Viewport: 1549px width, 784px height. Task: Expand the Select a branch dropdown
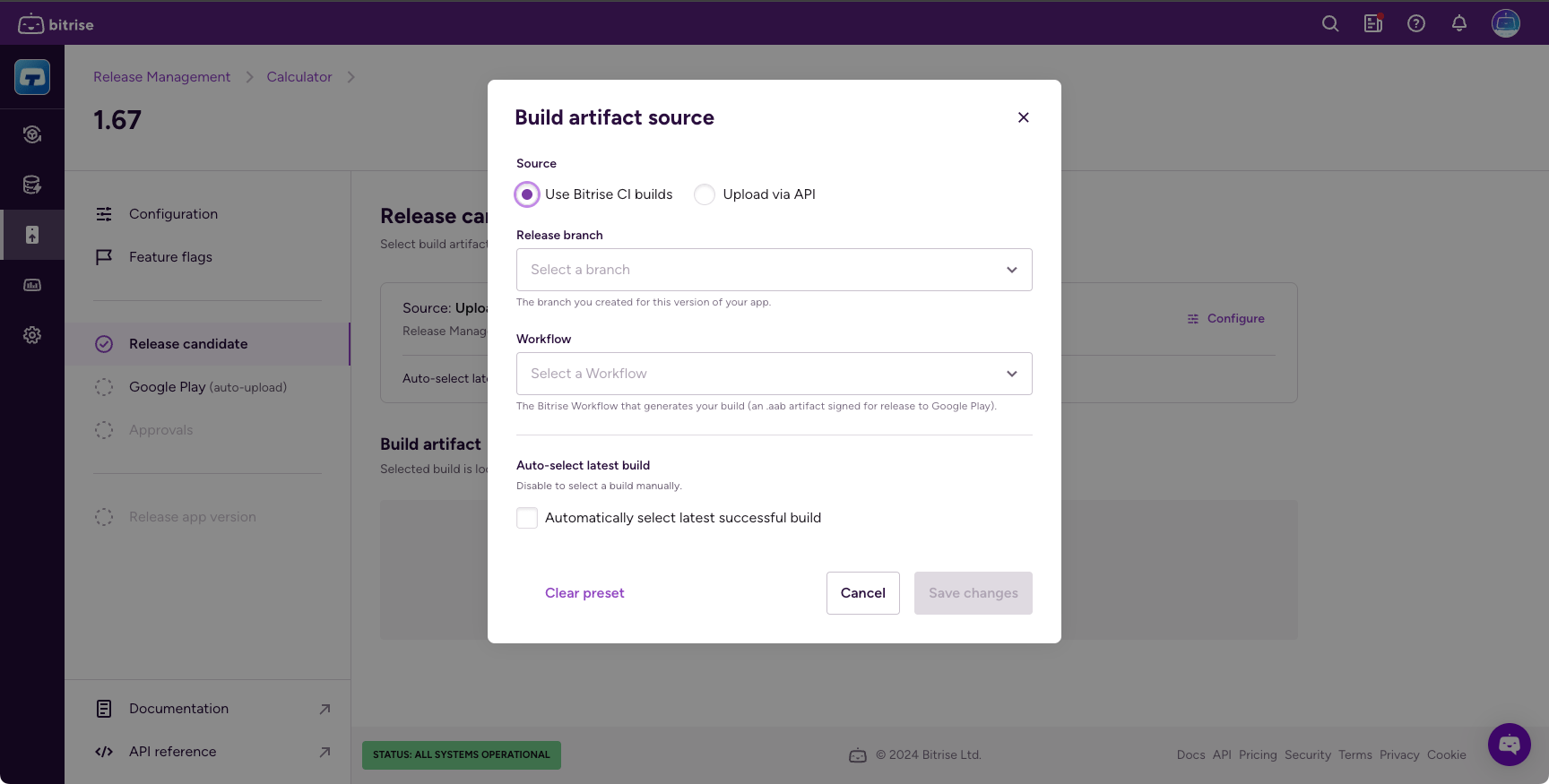click(774, 270)
